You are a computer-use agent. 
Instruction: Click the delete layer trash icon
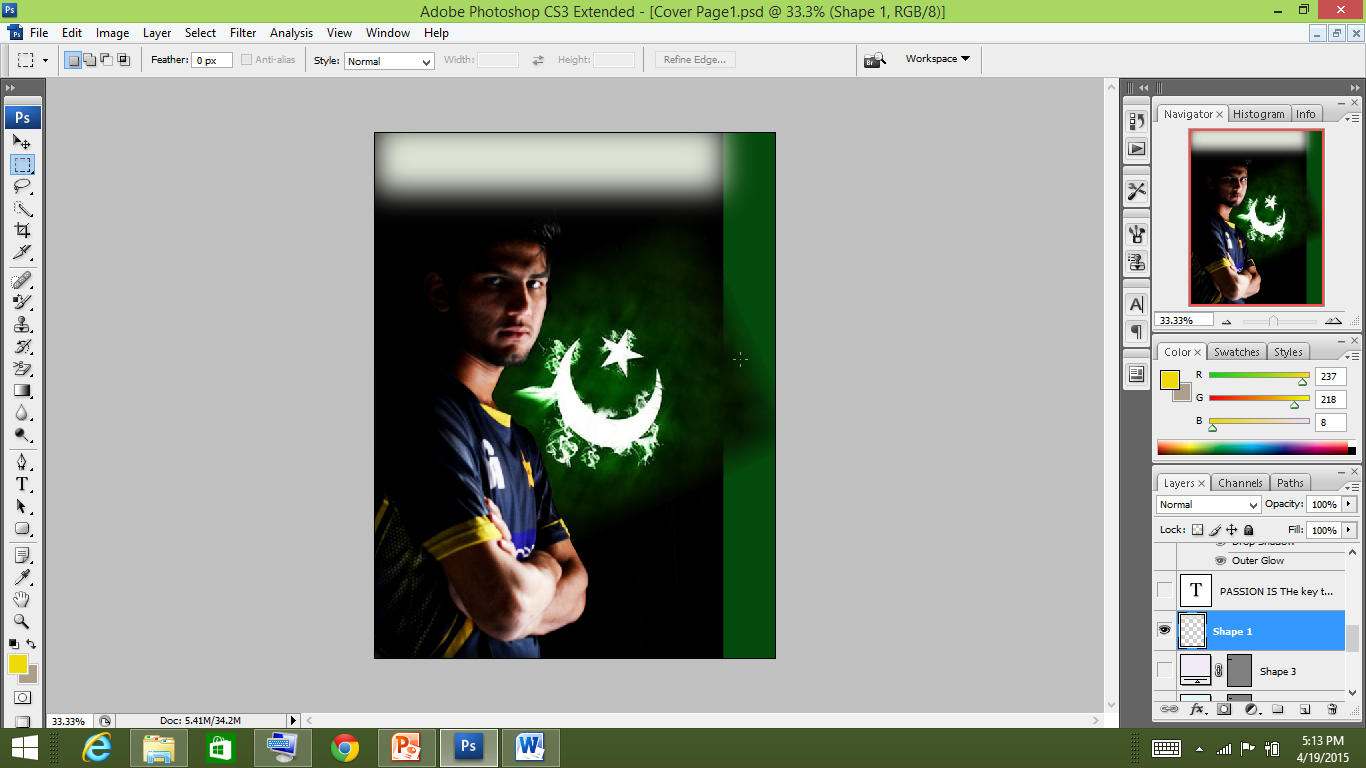pyautogui.click(x=1332, y=709)
